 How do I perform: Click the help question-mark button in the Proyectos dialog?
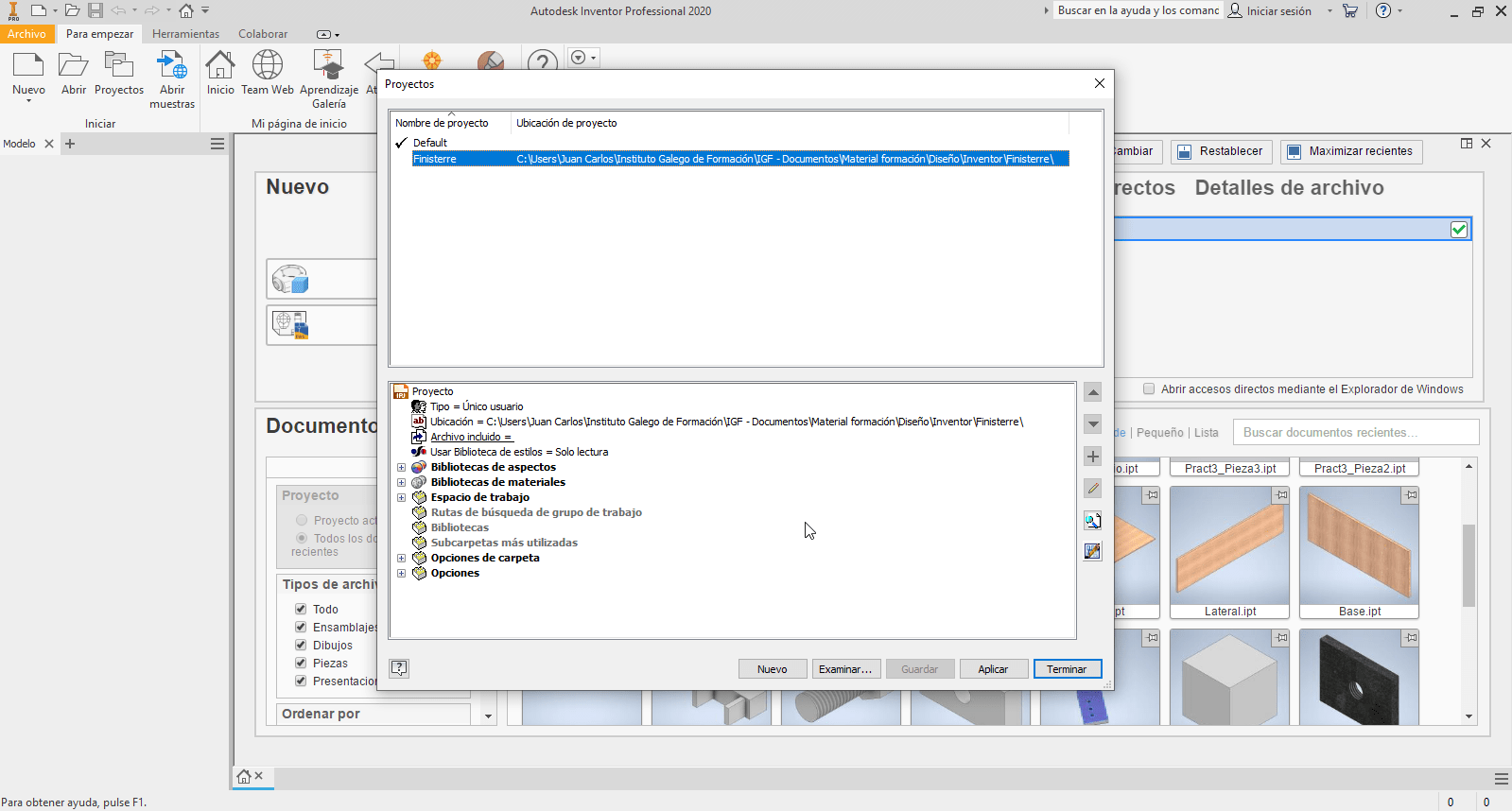click(399, 668)
